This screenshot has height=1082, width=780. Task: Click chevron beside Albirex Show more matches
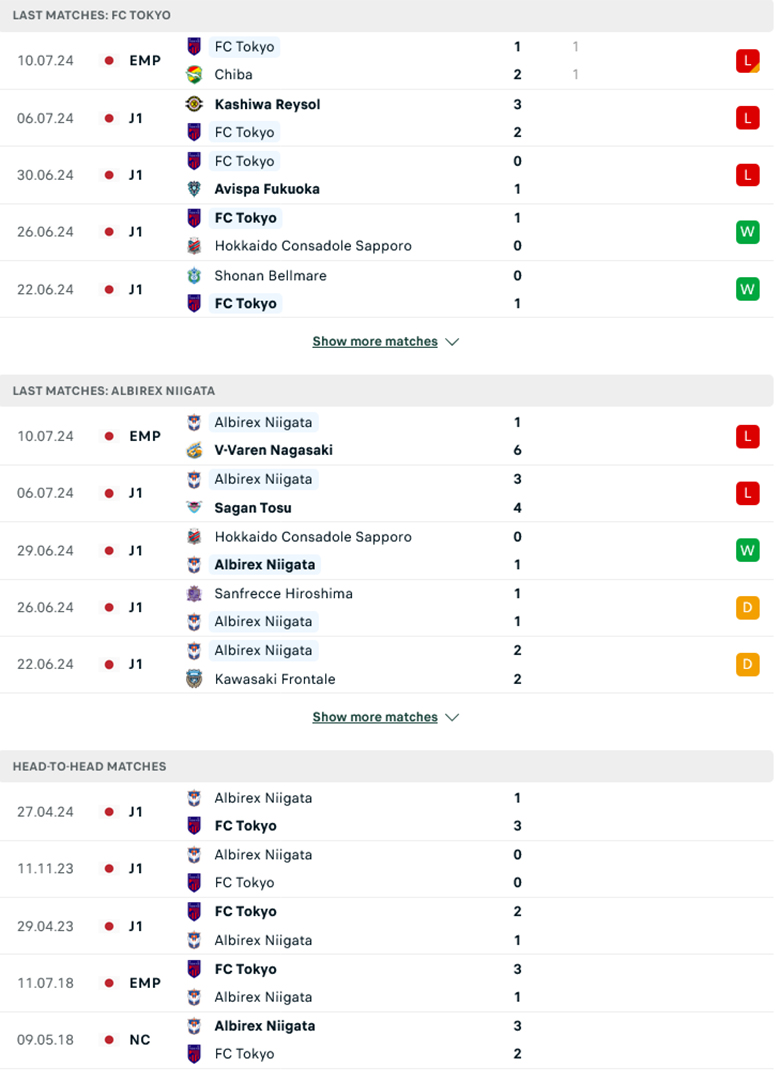point(452,717)
